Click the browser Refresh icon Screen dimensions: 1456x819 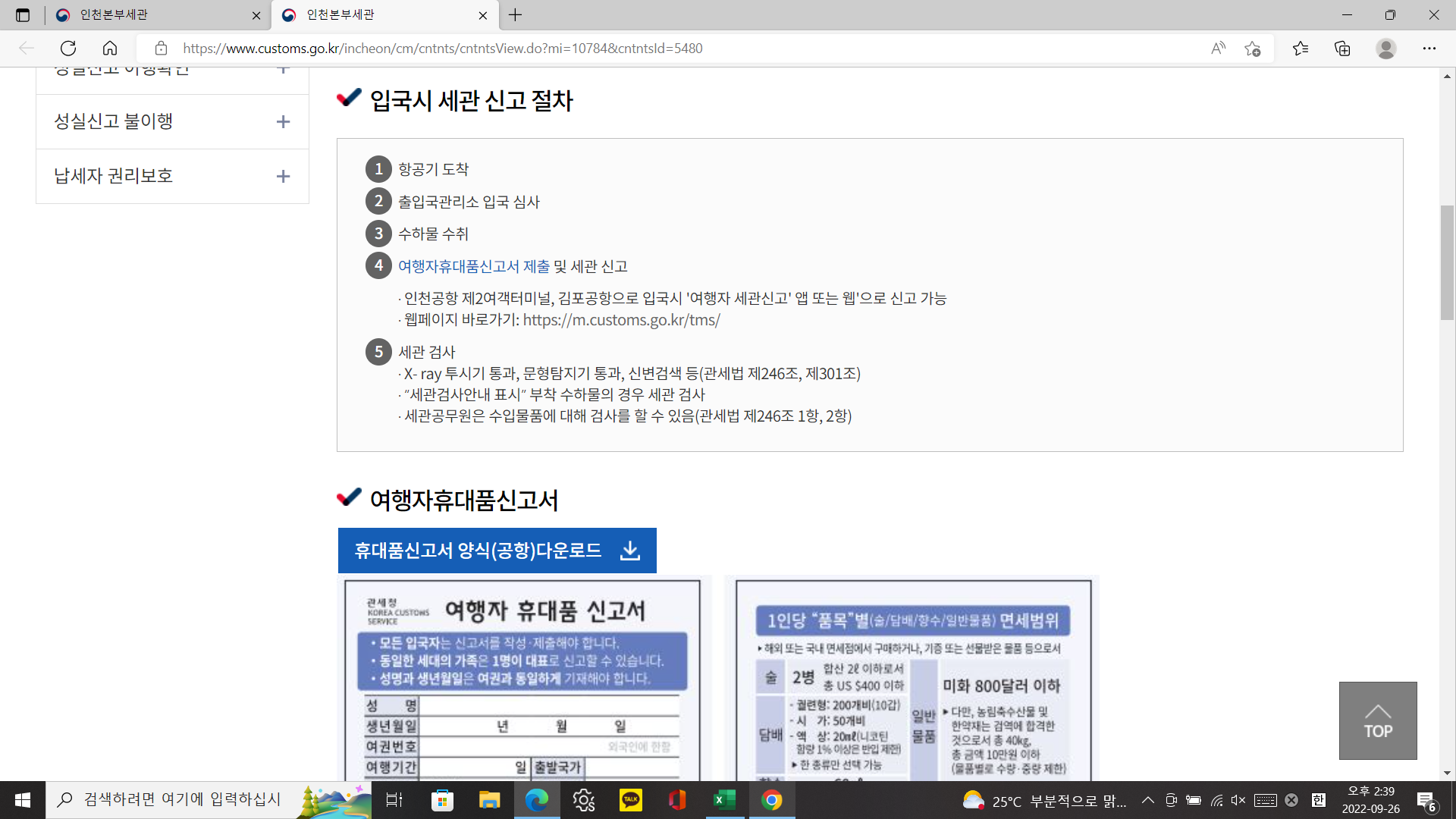(x=68, y=49)
